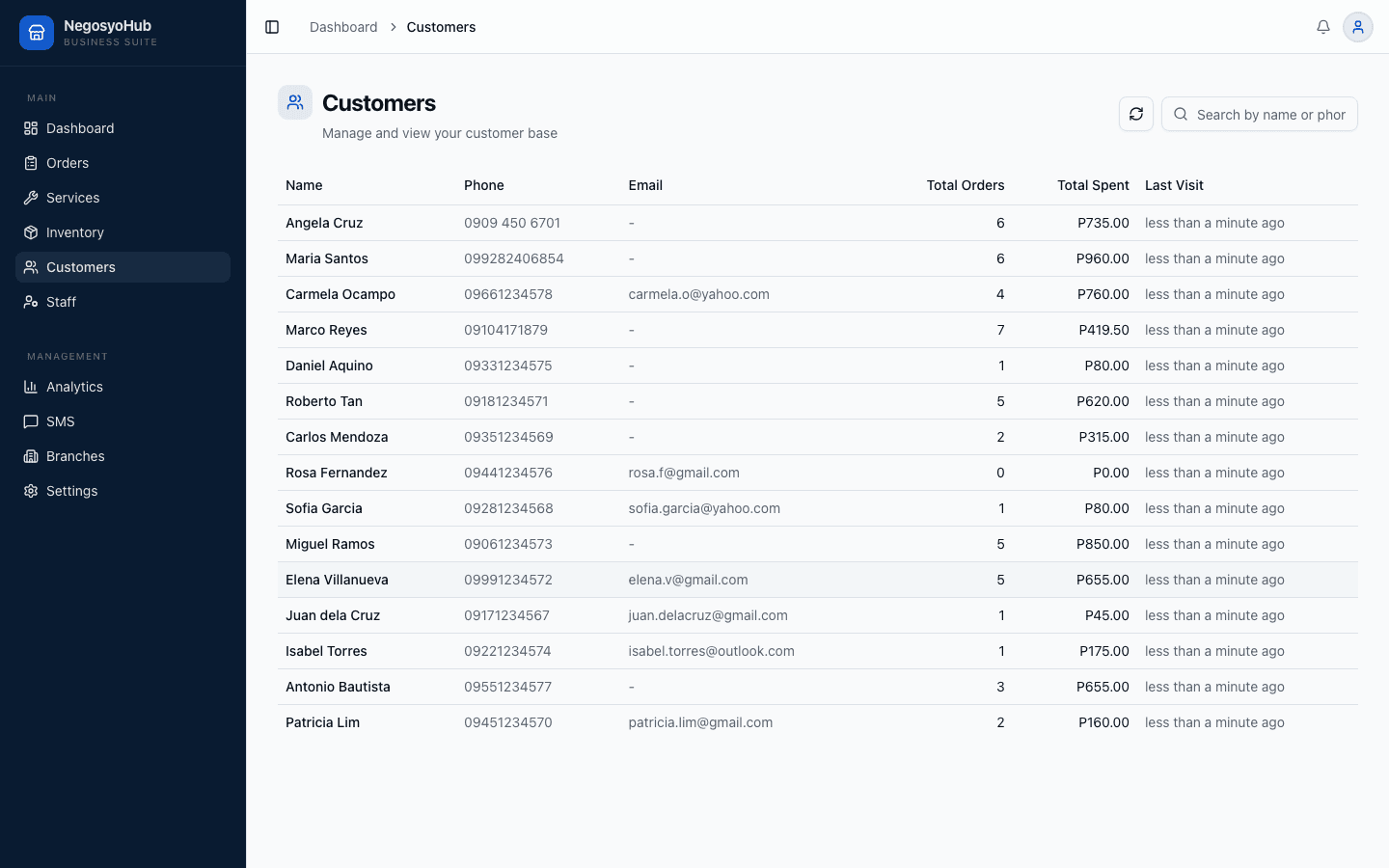The width and height of the screenshot is (1389, 868).
Task: Click the Customers page header icon
Action: click(295, 101)
